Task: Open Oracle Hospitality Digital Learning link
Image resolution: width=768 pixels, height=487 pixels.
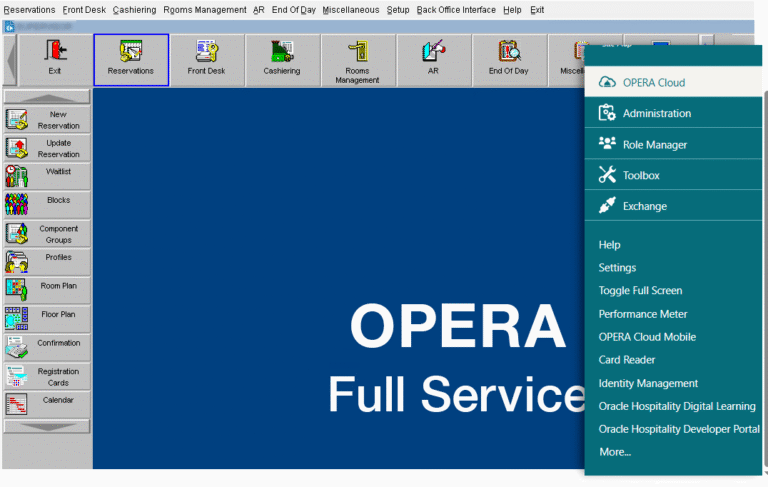Action: pyautogui.click(x=677, y=406)
